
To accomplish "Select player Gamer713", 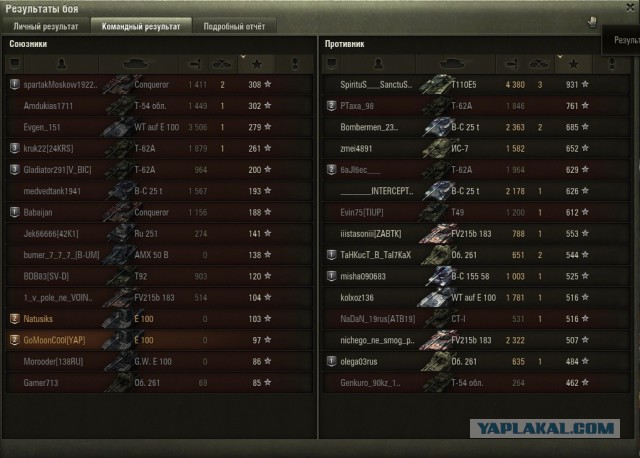I will 41,383.
